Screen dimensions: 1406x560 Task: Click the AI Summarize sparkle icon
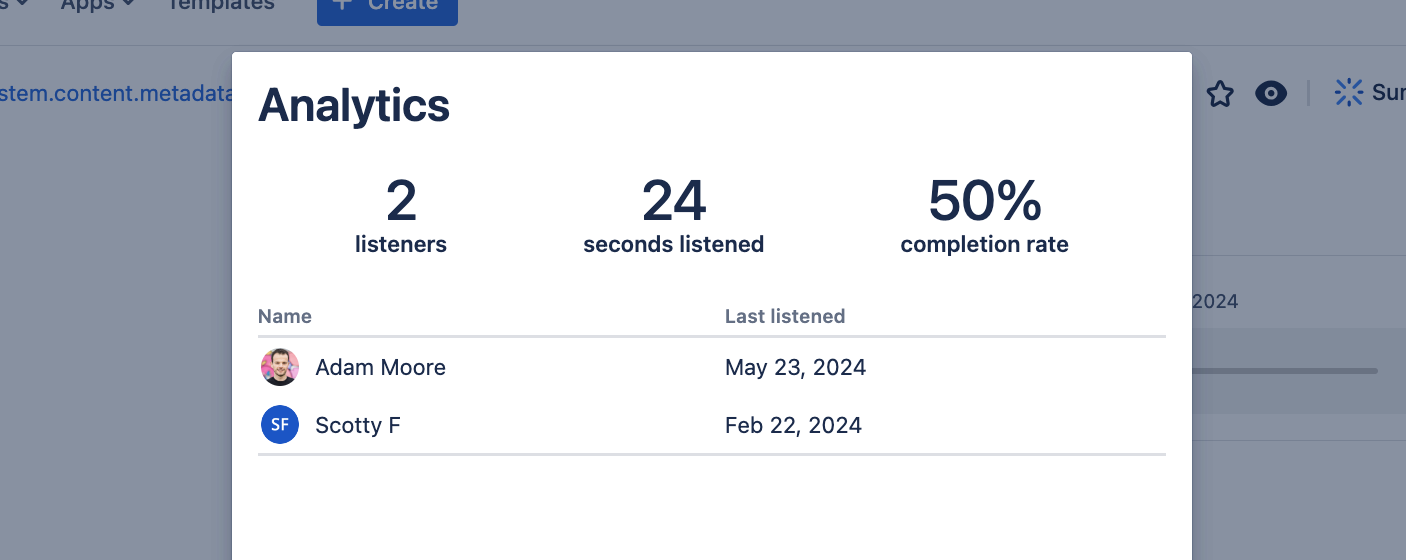[x=1349, y=93]
